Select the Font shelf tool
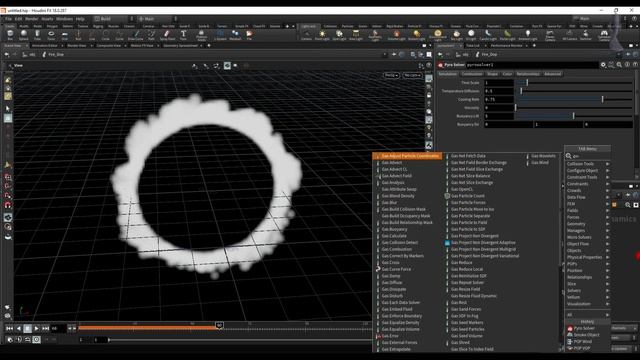Image resolution: width=640 pixels, height=360 pixels. [x=183, y=35]
